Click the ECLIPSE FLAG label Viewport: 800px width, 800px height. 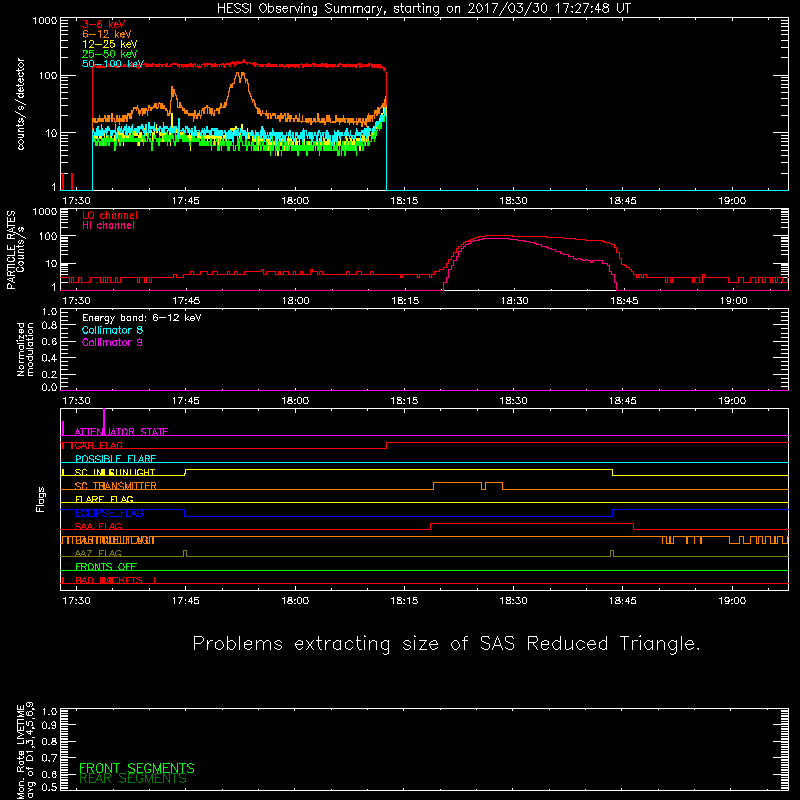(109, 513)
